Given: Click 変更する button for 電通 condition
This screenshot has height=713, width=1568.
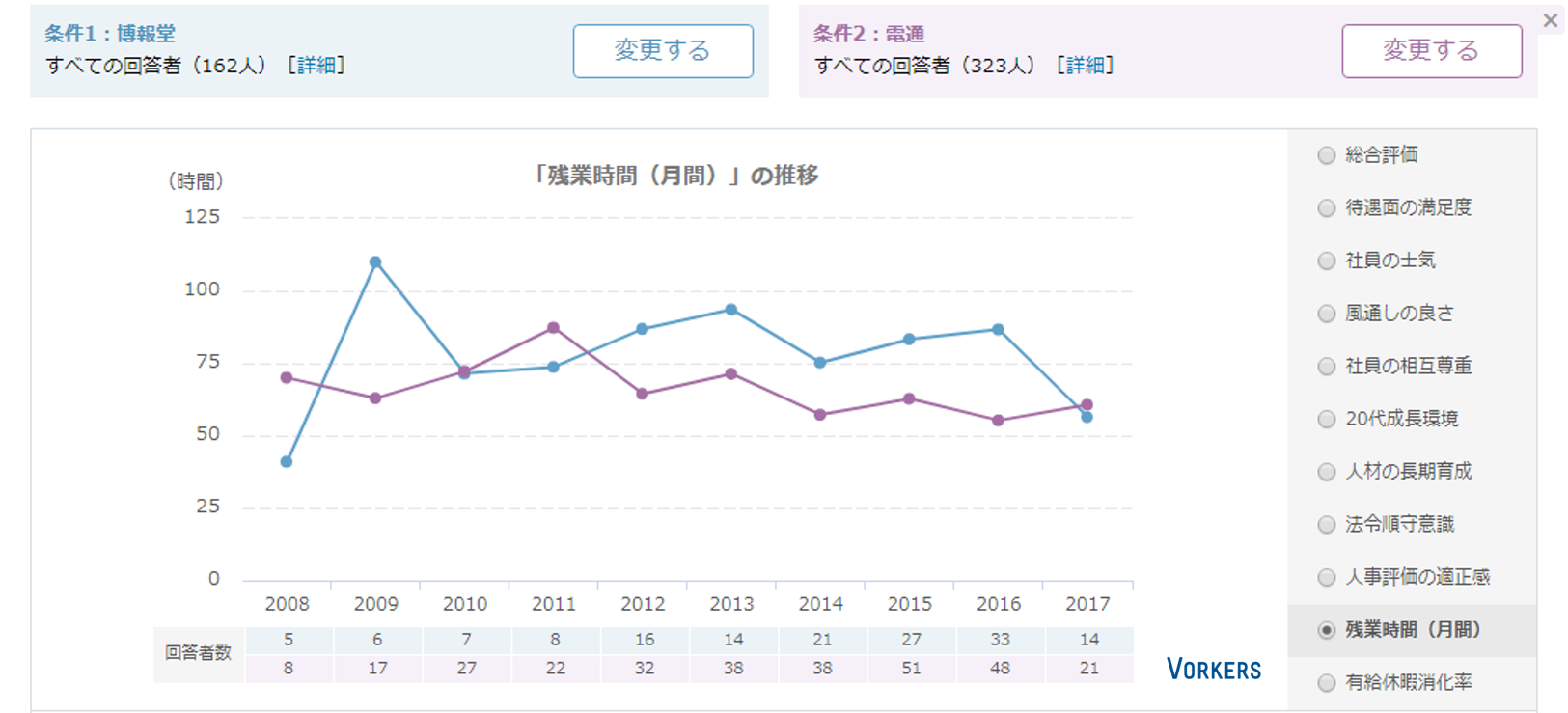Looking at the screenshot, I should click(x=1431, y=51).
